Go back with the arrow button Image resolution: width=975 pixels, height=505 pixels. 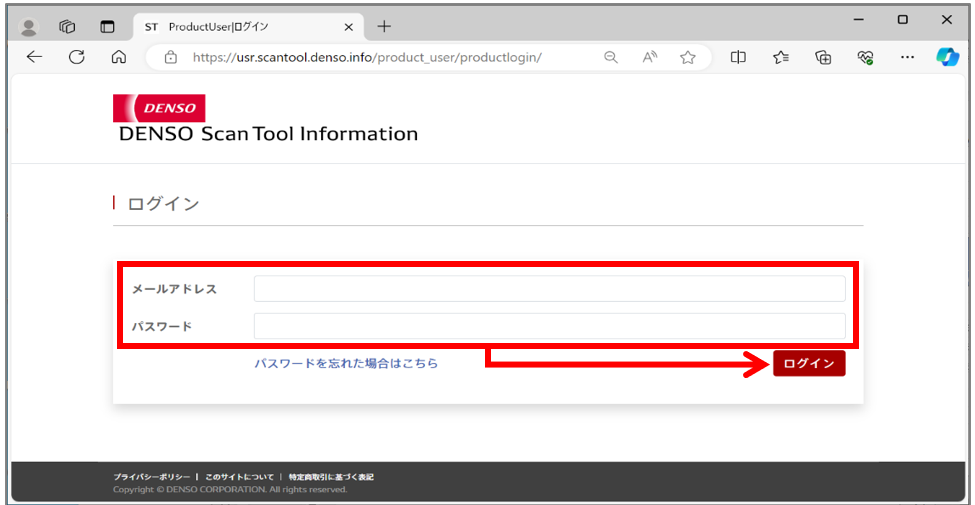pyautogui.click(x=34, y=57)
